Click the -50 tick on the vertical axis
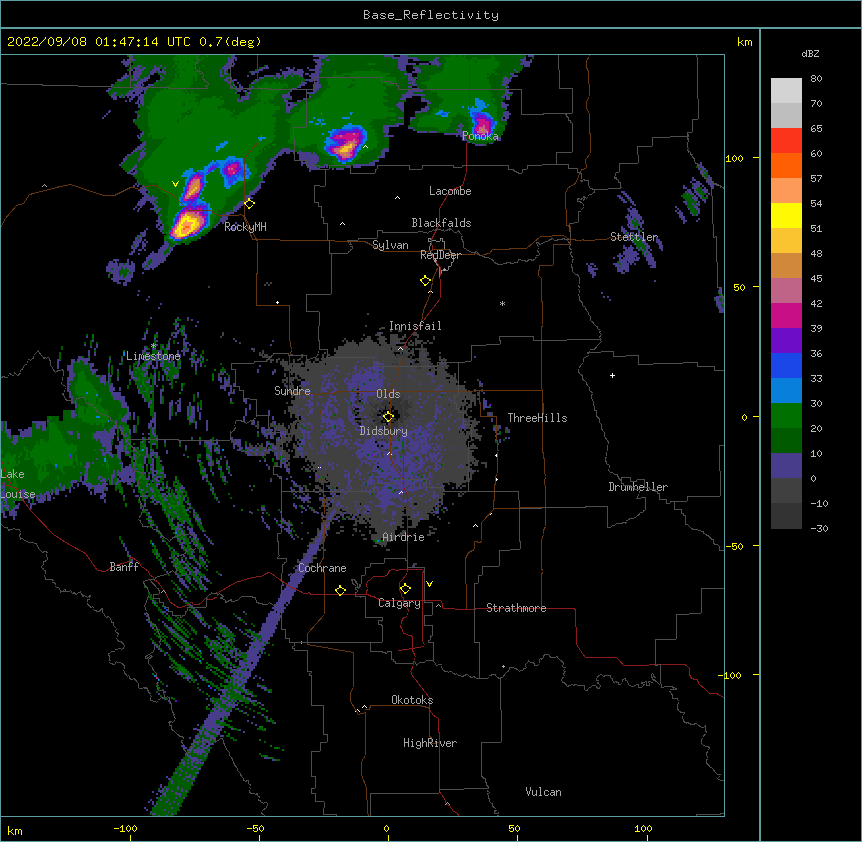This screenshot has height=842, width=862. click(x=734, y=546)
